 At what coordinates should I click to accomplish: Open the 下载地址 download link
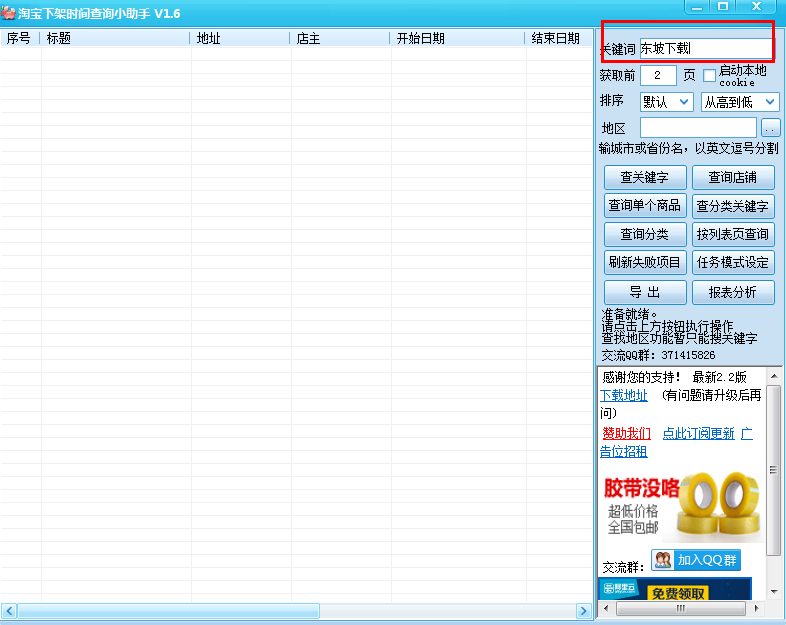tap(624, 395)
